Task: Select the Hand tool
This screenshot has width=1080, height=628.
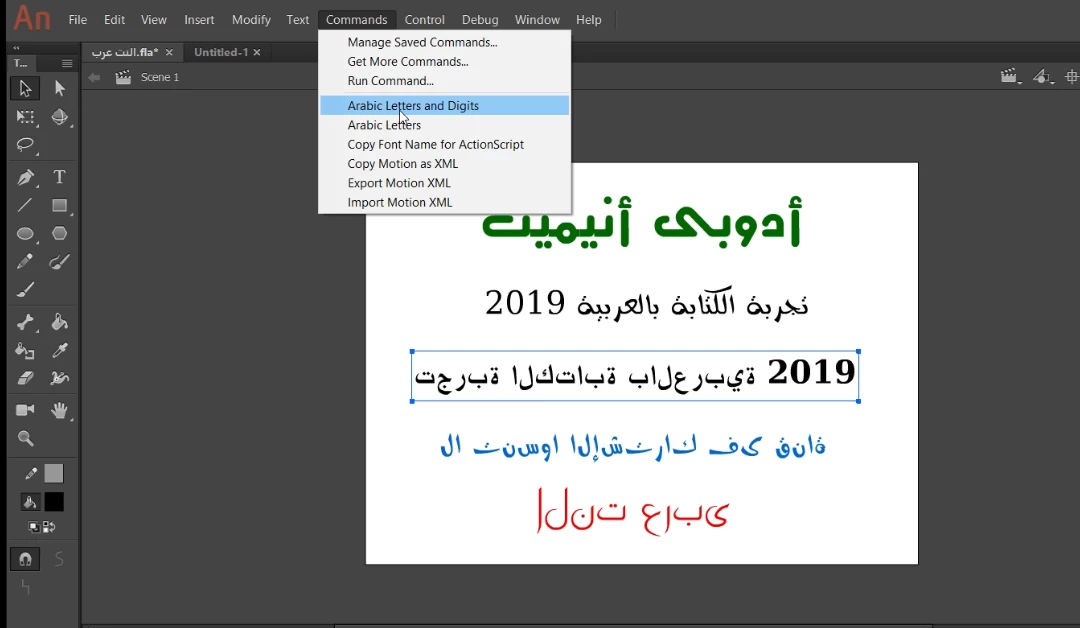Action: coord(59,410)
